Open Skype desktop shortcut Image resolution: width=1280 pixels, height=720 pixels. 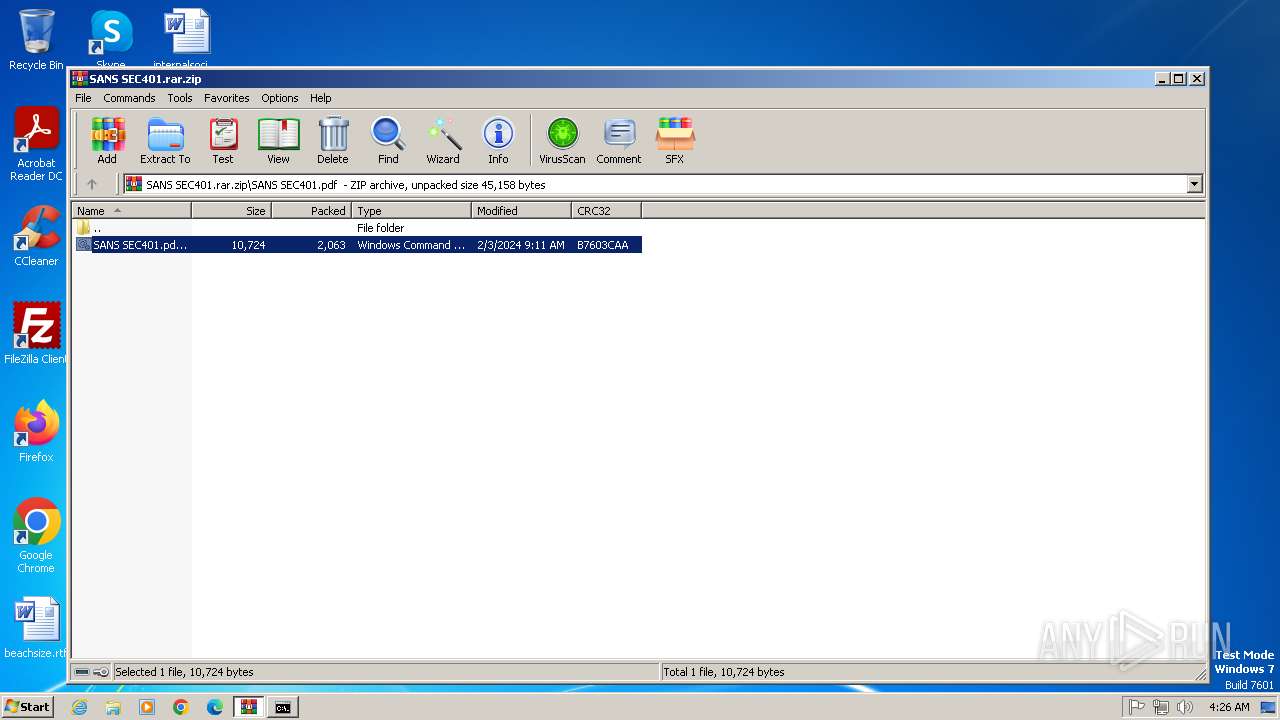[x=110, y=40]
